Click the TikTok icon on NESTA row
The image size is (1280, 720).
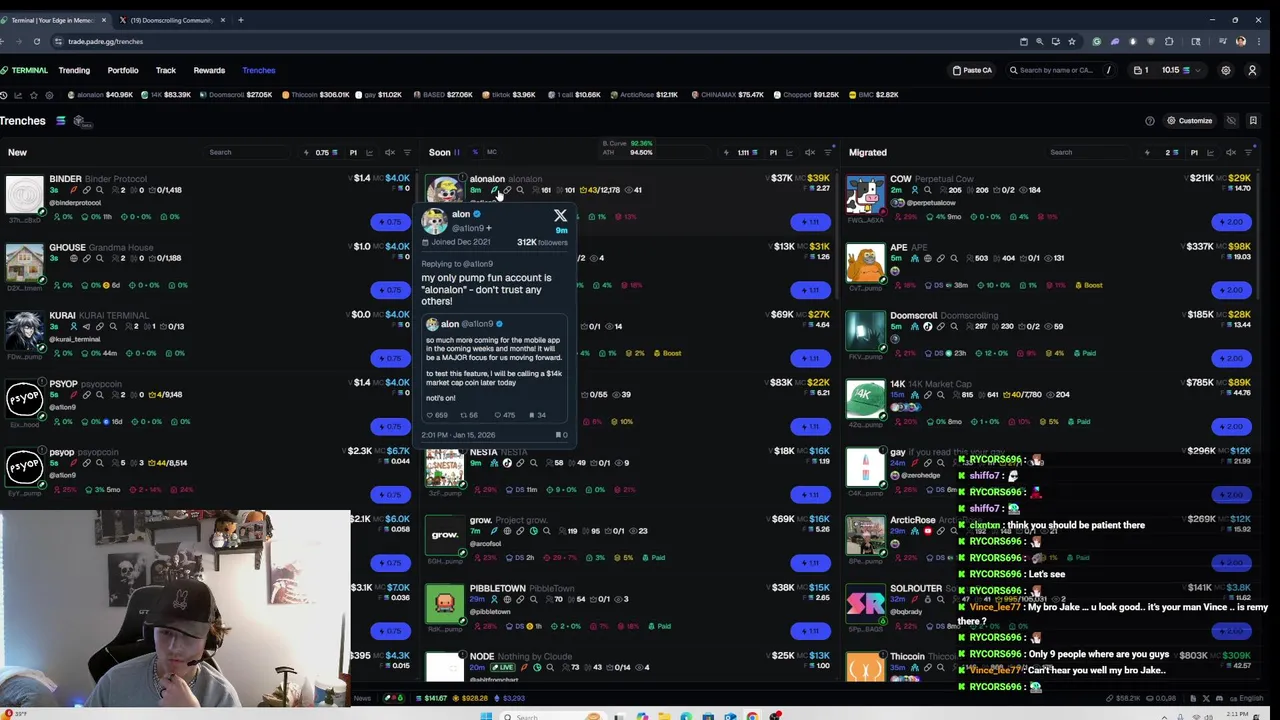[x=506, y=463]
